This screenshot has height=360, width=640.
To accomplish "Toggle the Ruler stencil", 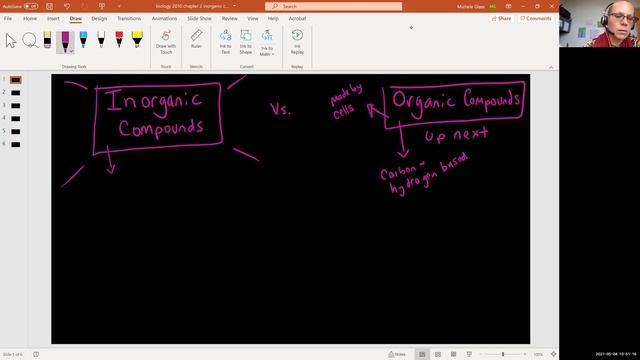I will (x=196, y=40).
